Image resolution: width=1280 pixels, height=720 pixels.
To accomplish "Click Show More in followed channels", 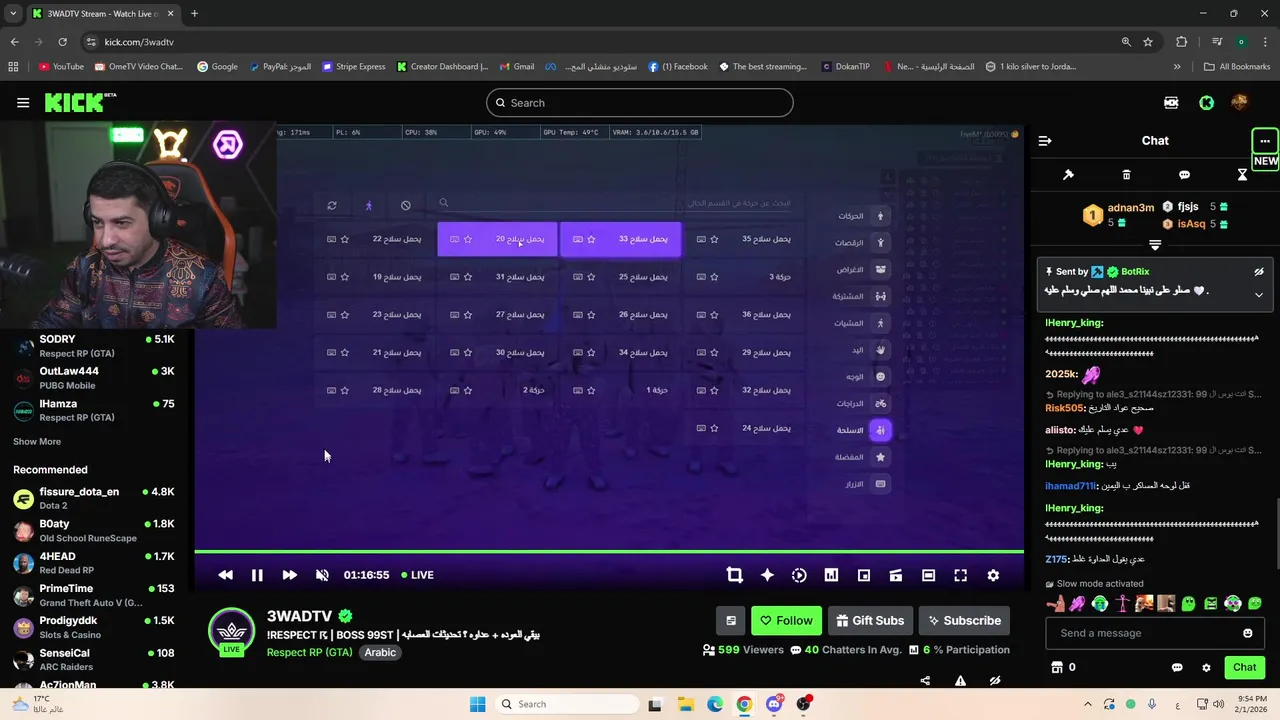I will coord(37,441).
